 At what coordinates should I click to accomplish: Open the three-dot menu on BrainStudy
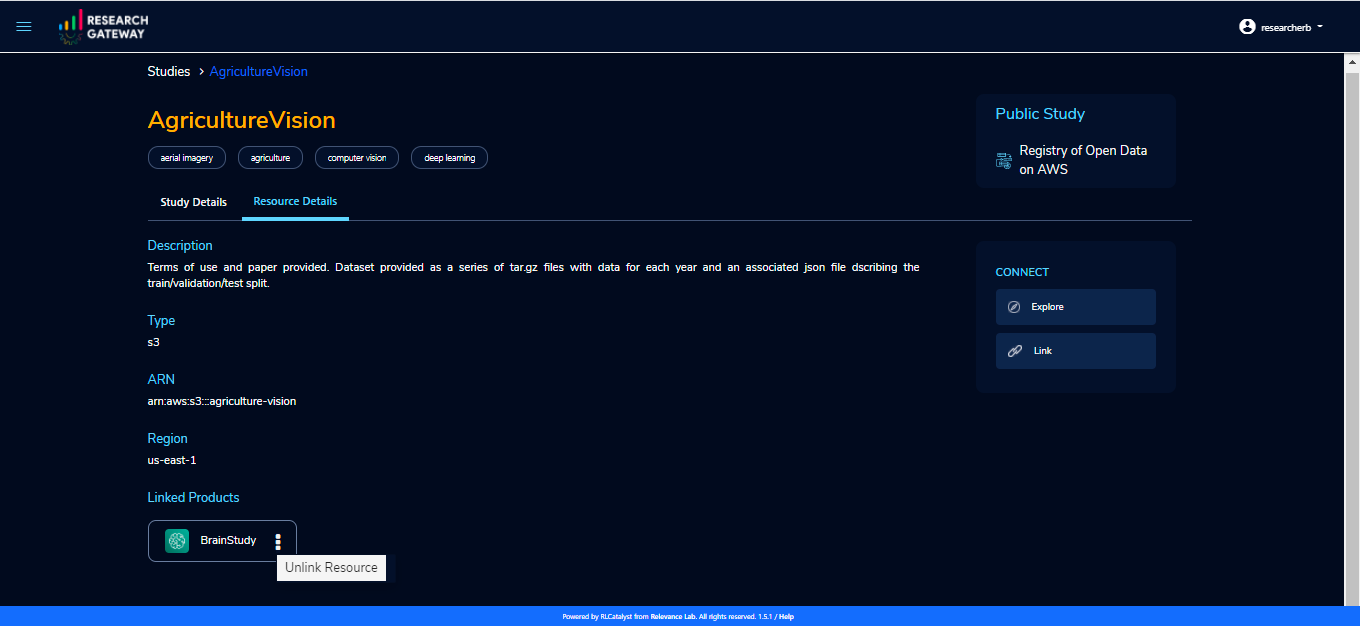point(278,542)
